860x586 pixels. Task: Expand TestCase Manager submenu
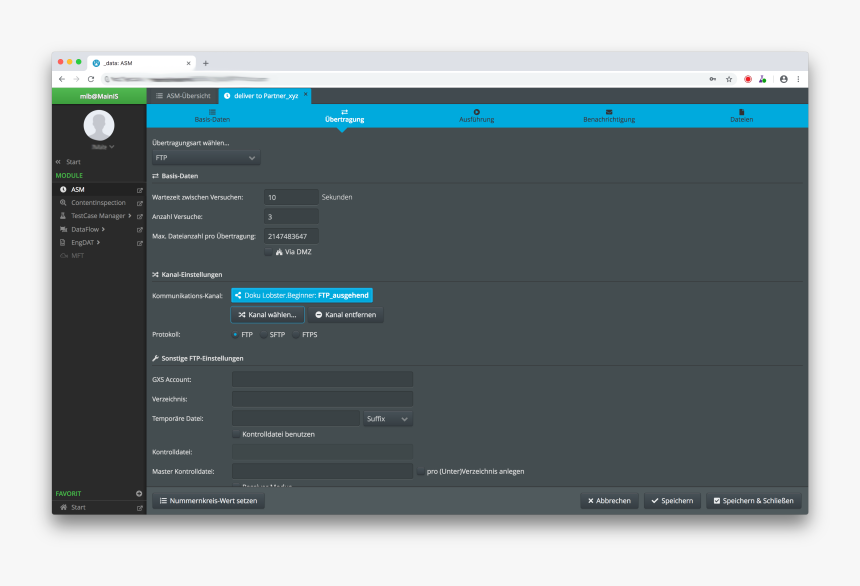pos(129,216)
